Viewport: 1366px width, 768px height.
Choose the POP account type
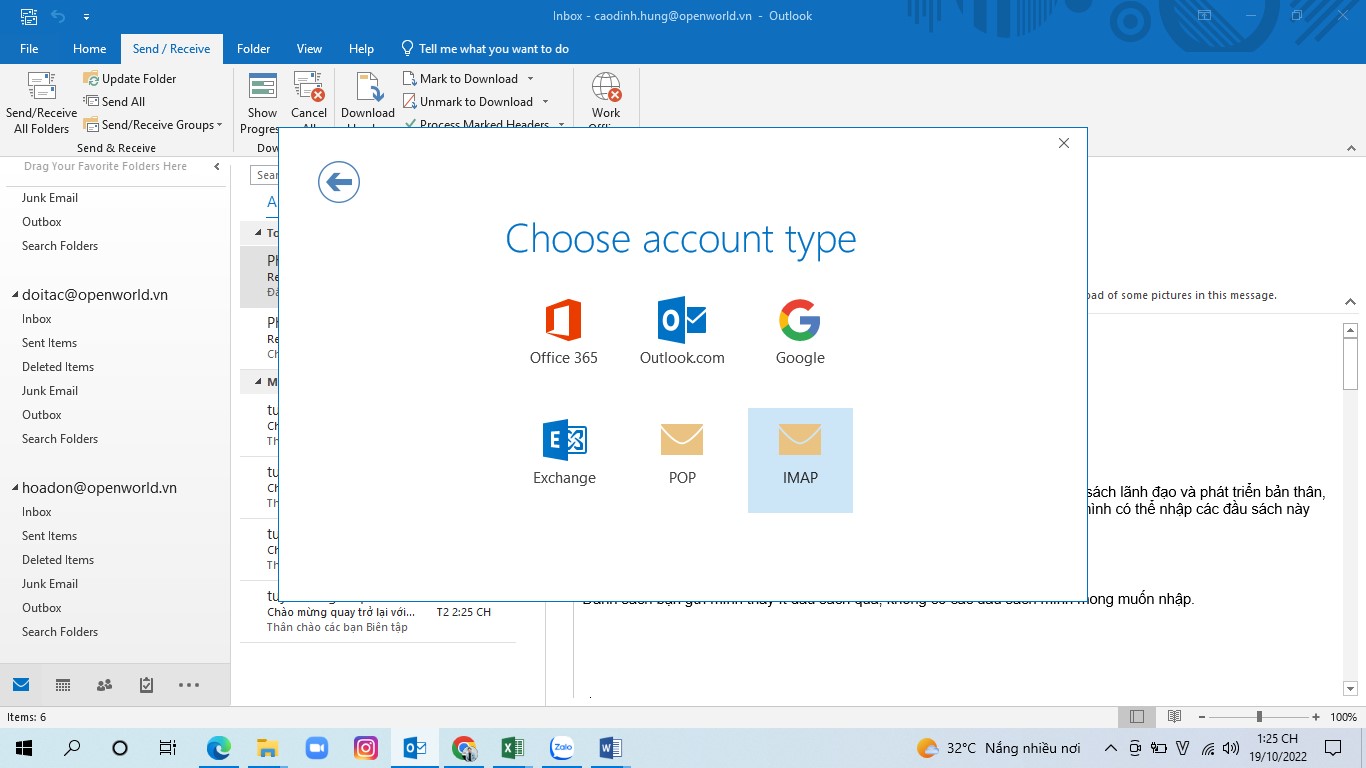pyautogui.click(x=682, y=453)
